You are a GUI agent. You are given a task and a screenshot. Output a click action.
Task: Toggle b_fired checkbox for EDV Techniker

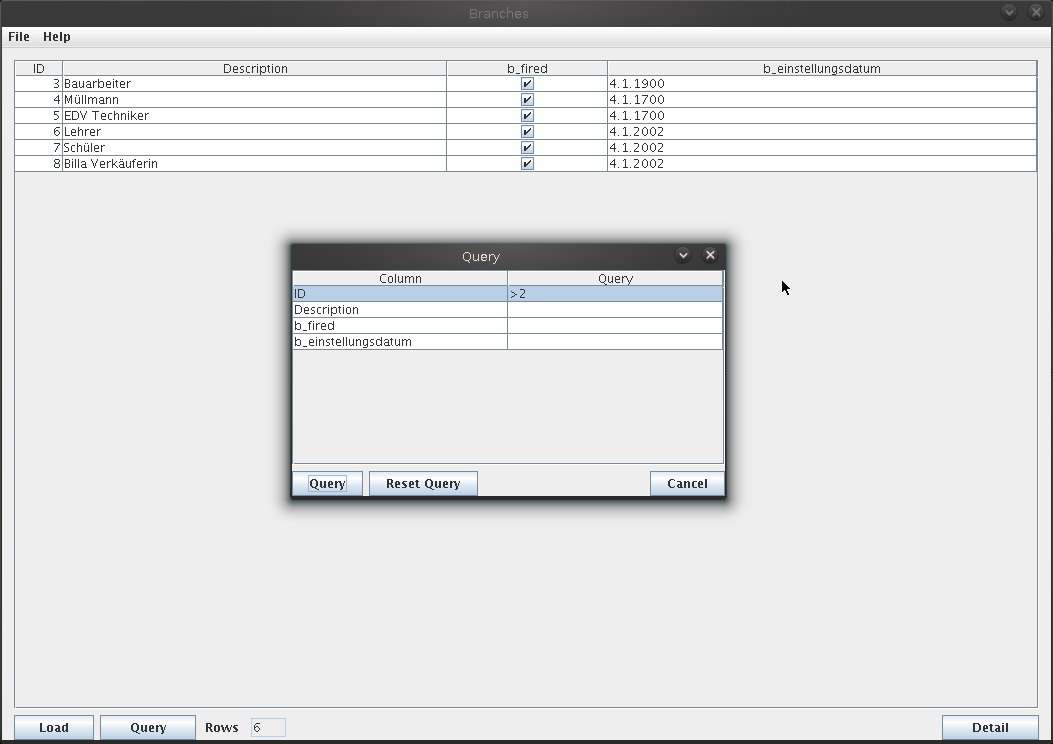527,116
